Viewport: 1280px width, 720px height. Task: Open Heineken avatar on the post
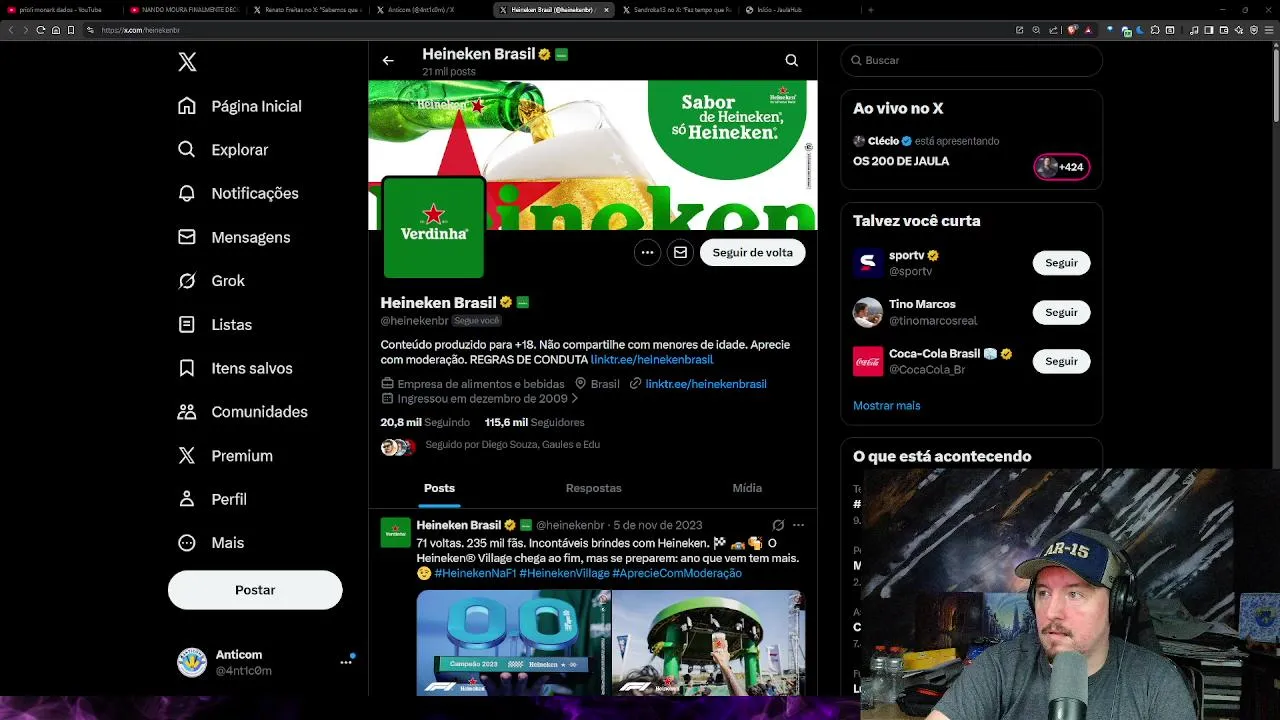click(395, 532)
